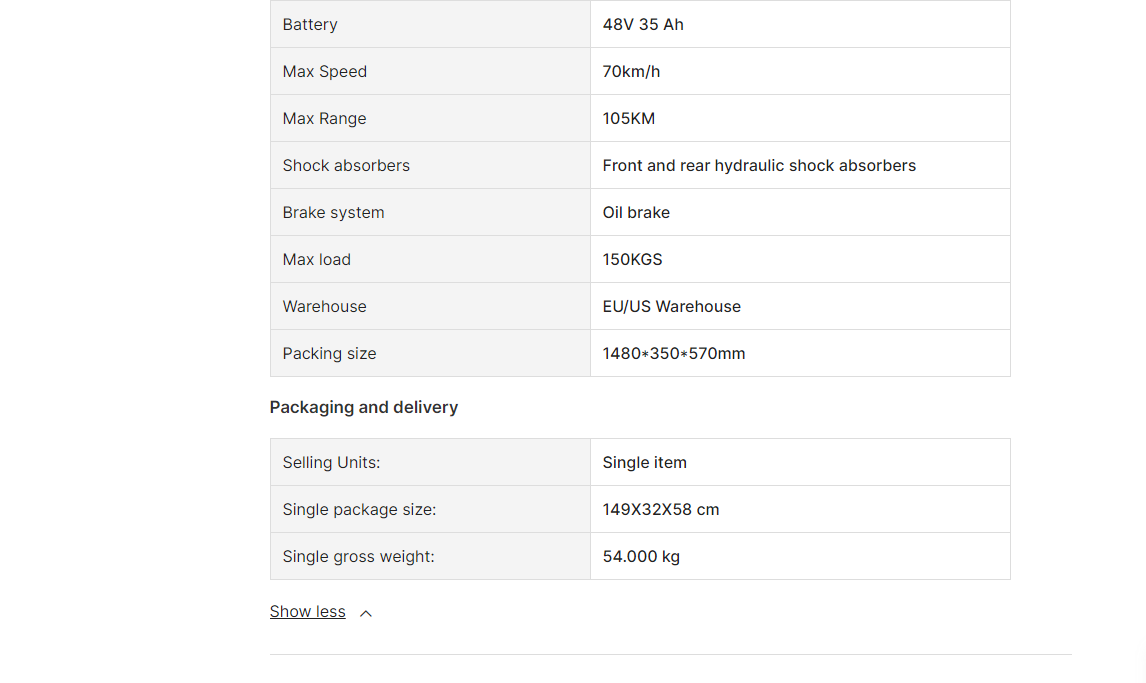Select the Battery label cell
The width and height of the screenshot is (1146, 683).
[x=430, y=24]
